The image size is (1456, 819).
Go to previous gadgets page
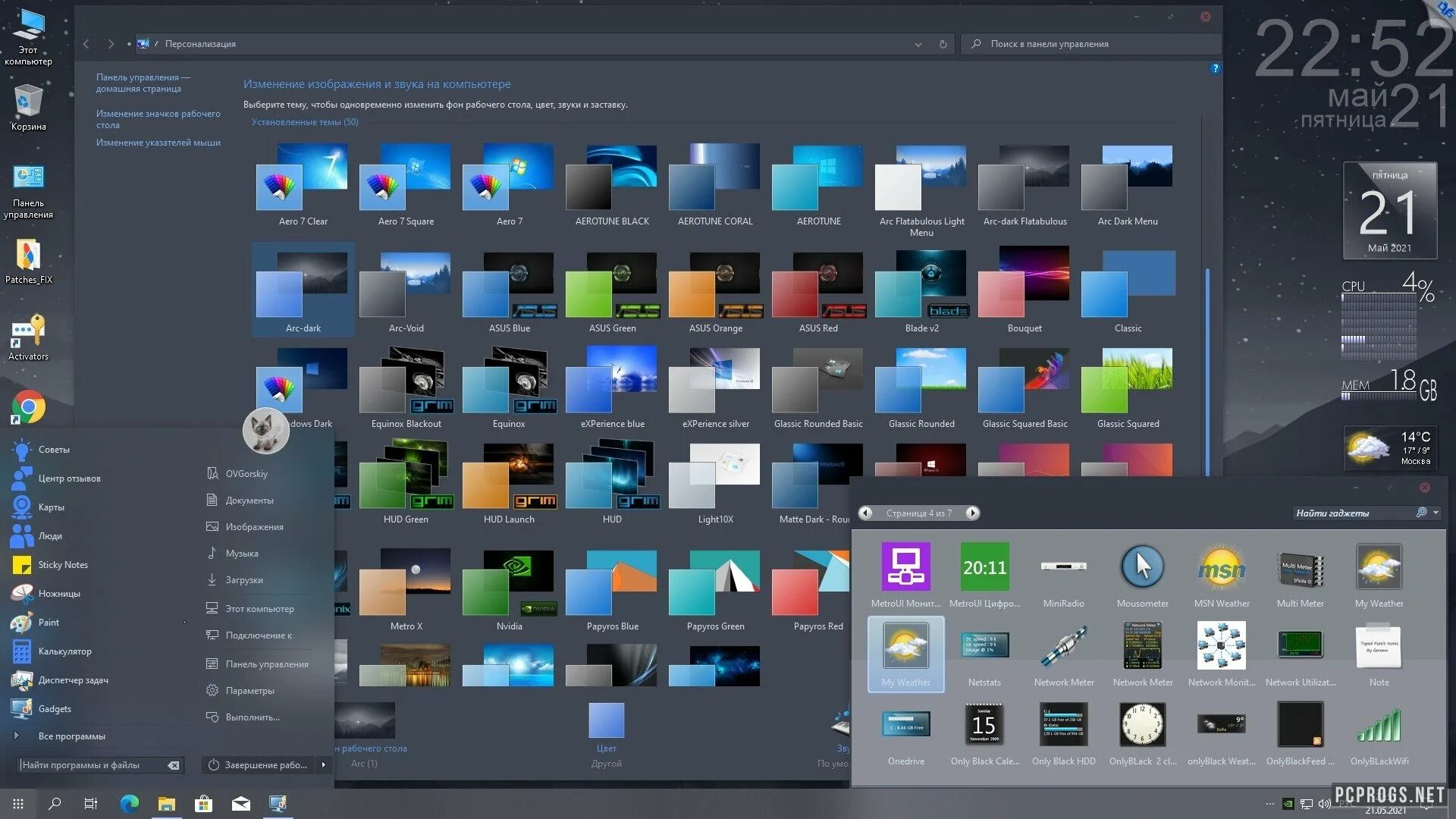tap(865, 513)
